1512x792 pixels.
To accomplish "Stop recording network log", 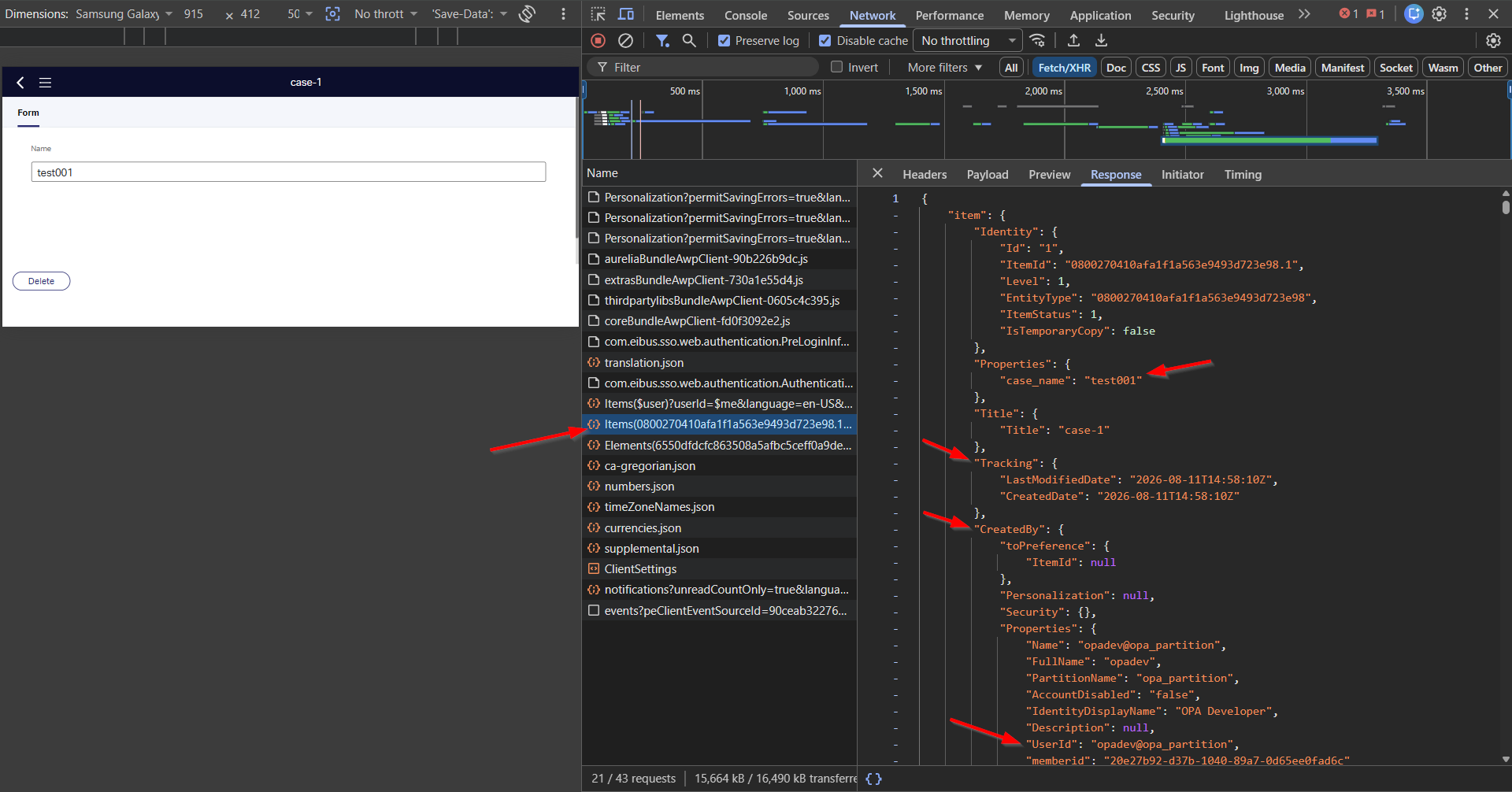I will [x=598, y=40].
